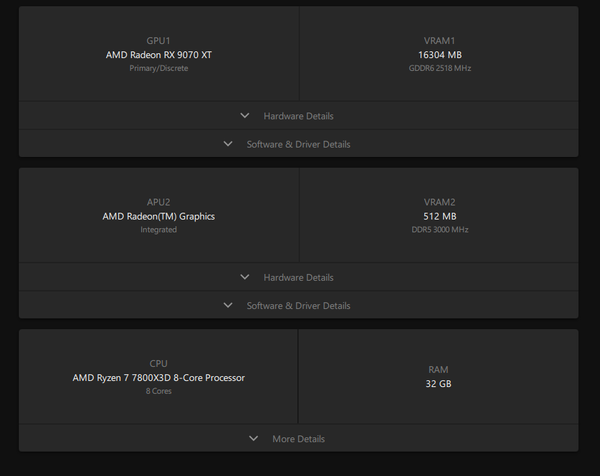Click the APU2 heading
The image size is (600, 476).
pos(158,202)
